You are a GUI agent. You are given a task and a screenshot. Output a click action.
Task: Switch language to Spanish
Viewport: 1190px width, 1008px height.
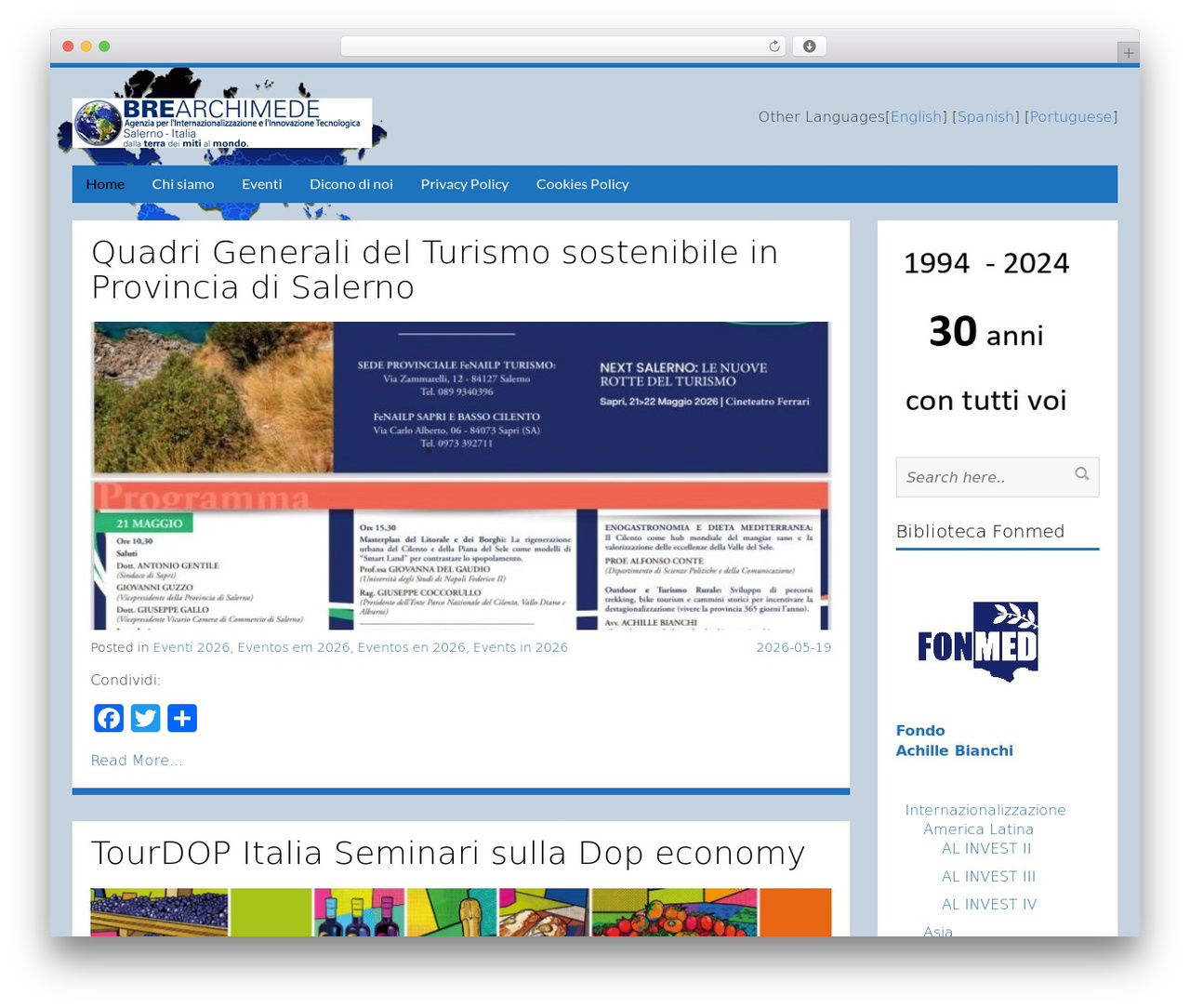coord(986,117)
